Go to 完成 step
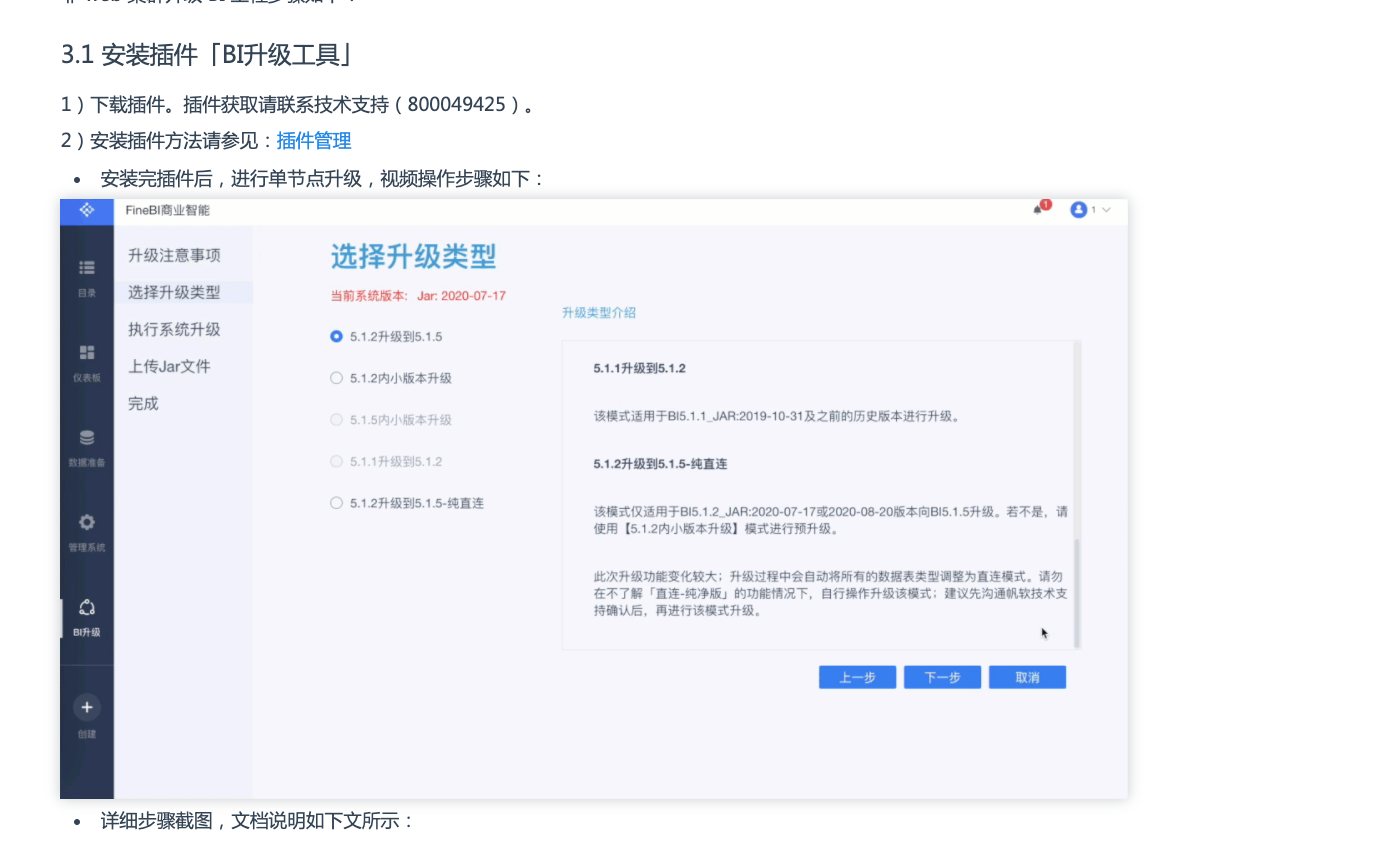This screenshot has width=1376, height=846. coord(143,404)
